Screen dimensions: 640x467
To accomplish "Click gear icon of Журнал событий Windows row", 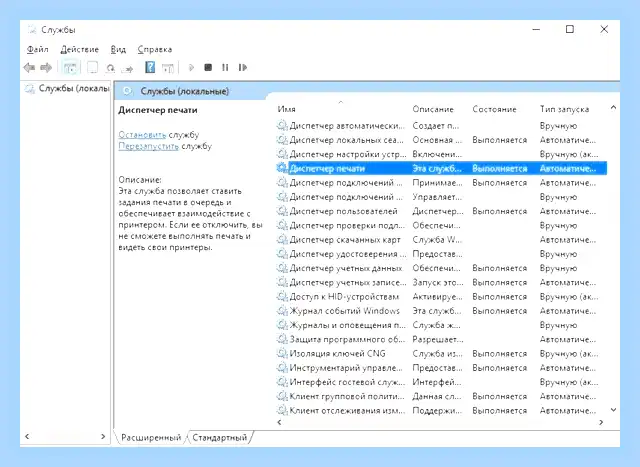I will click(x=282, y=311).
